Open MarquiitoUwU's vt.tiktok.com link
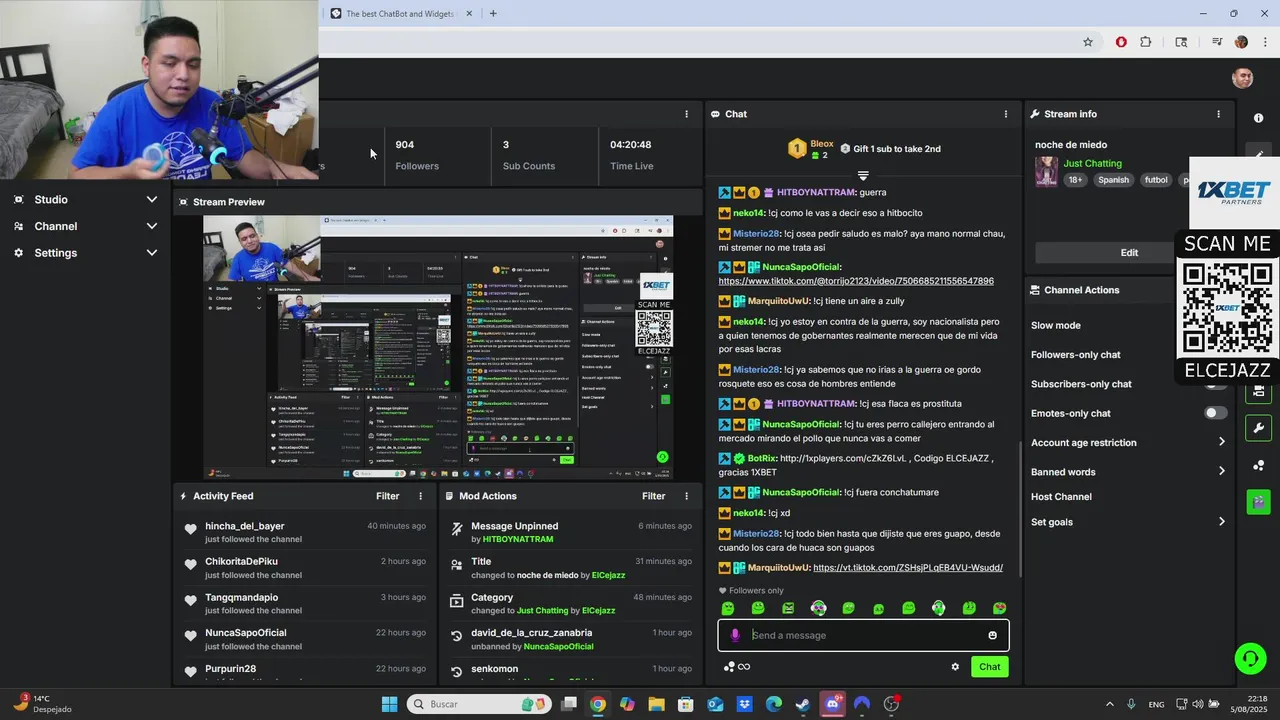 pos(908,568)
